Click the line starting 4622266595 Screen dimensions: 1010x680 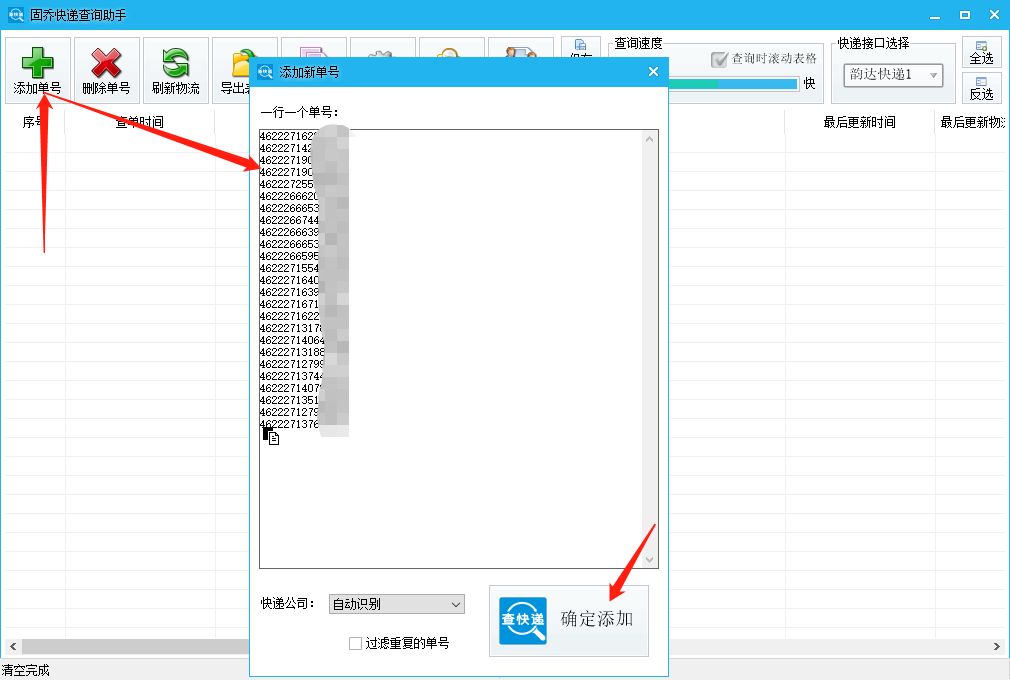(289, 256)
